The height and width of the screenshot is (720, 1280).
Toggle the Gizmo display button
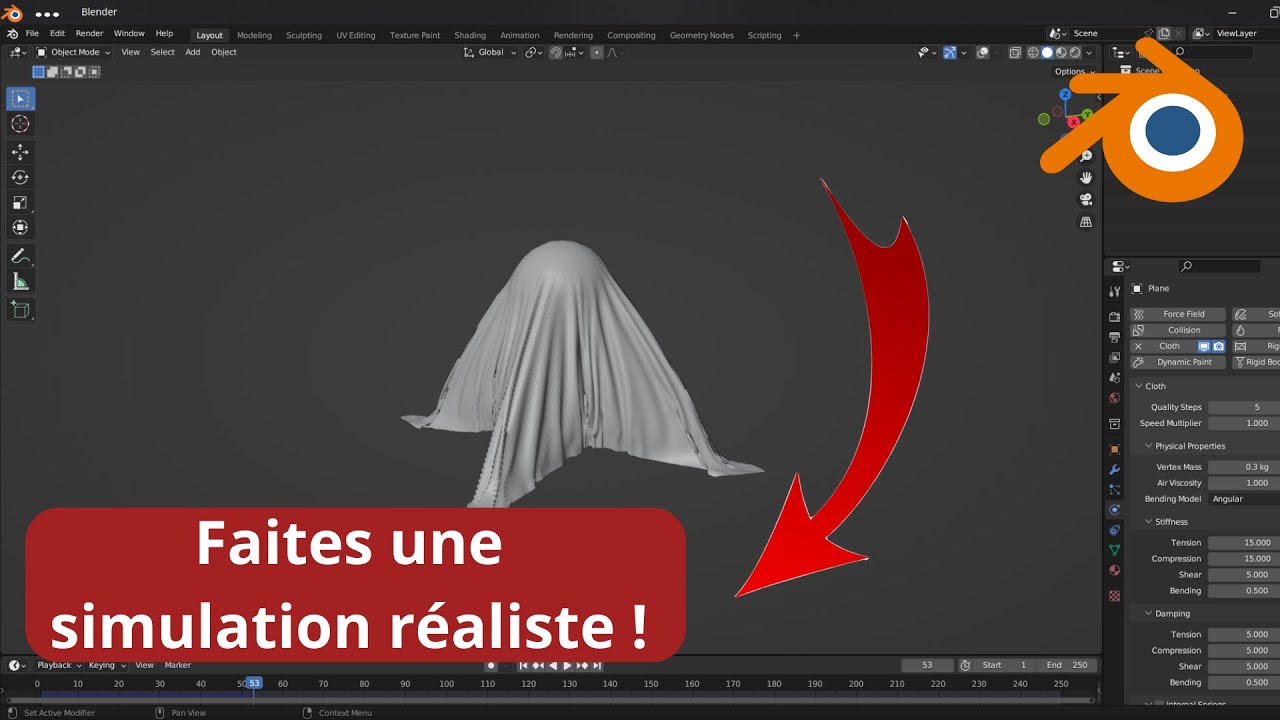950,53
